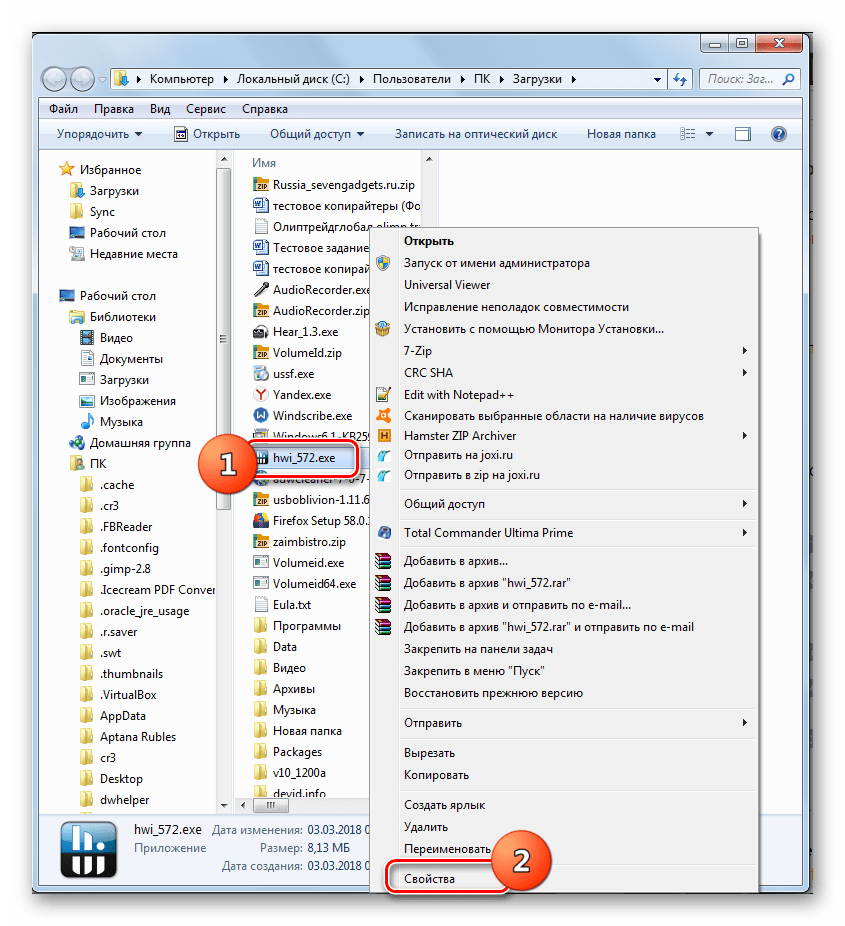Click the Install Monitor icon in context menu
Screen dimensions: 845x926
click(x=383, y=328)
